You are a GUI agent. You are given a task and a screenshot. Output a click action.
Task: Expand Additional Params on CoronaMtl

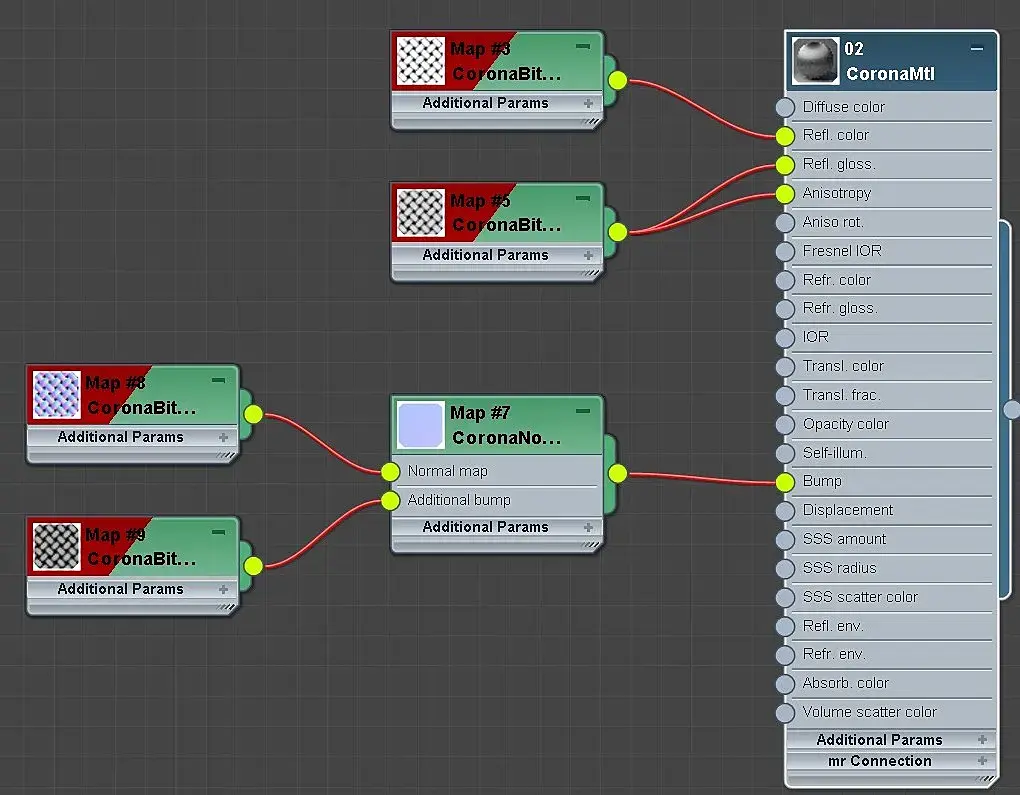pos(982,740)
